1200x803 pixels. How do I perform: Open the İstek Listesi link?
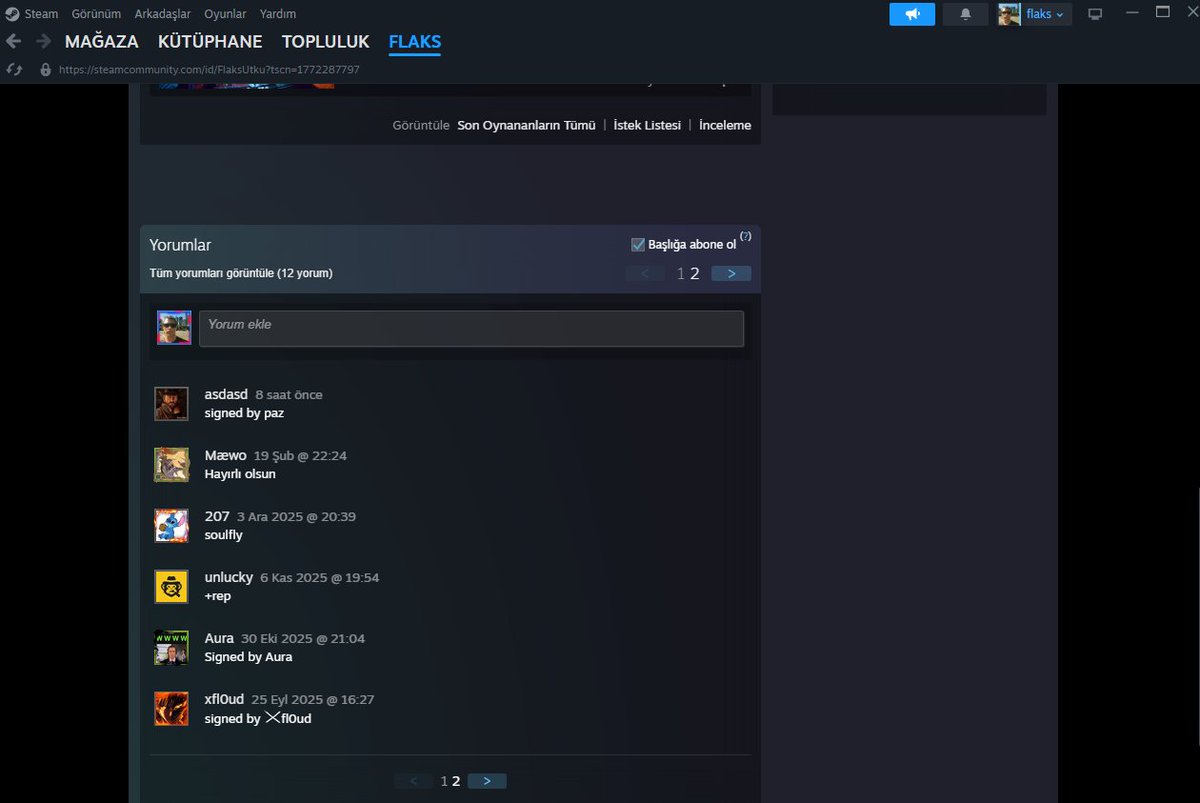coord(647,125)
